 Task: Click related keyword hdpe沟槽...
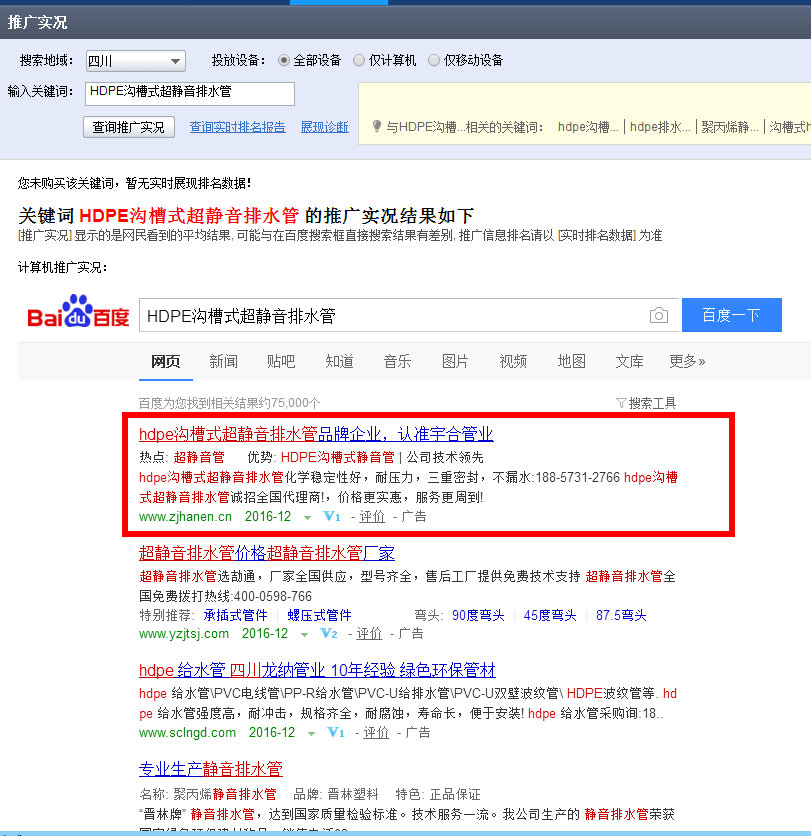[x=588, y=127]
